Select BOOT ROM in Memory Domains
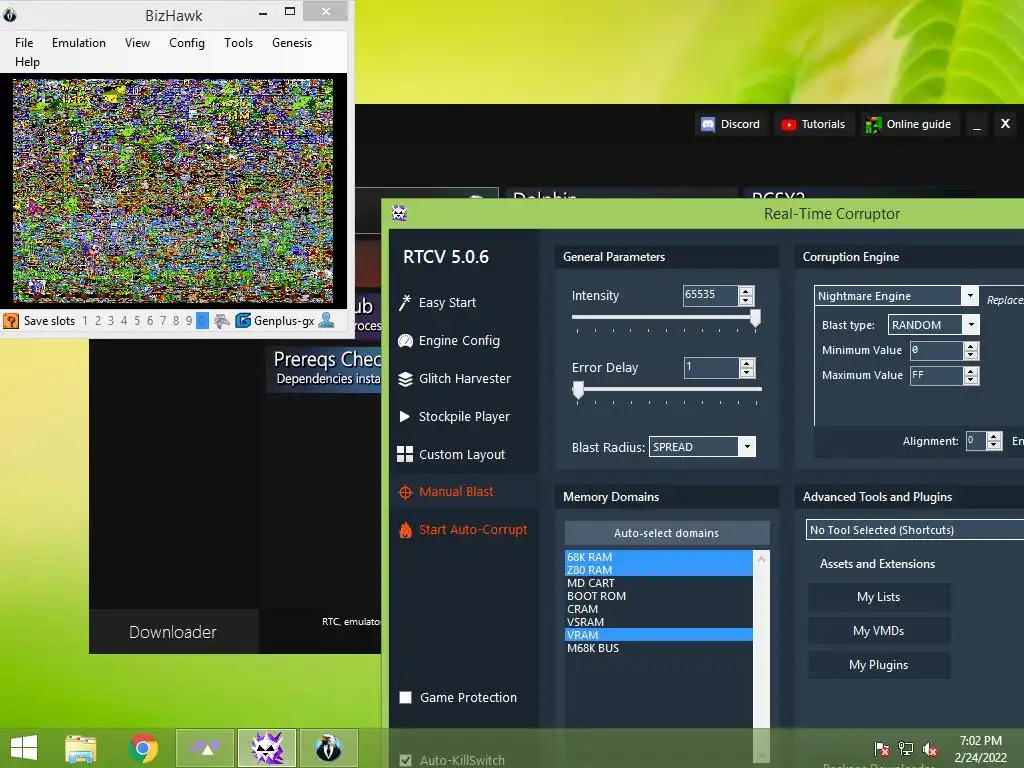The image size is (1024, 768). pos(658,596)
